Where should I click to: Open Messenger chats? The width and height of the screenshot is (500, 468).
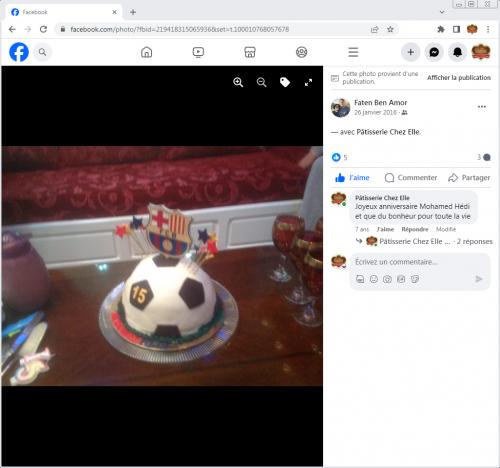(x=434, y=52)
